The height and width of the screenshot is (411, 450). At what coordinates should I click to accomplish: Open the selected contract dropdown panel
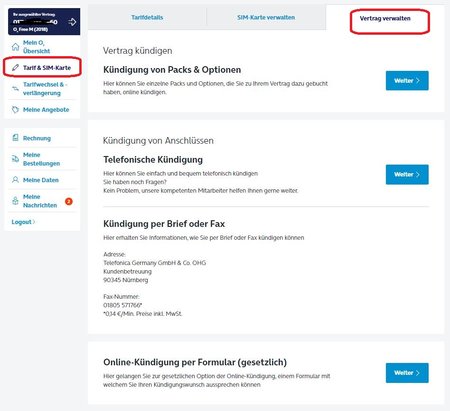pos(44,22)
